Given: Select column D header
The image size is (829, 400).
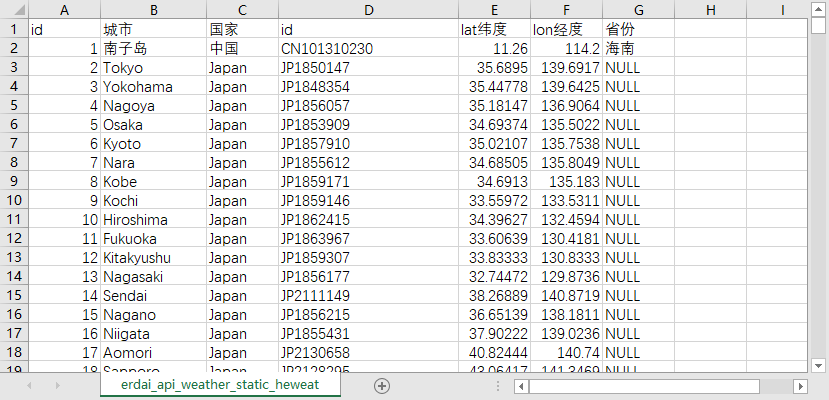Looking at the screenshot, I should coord(368,10).
